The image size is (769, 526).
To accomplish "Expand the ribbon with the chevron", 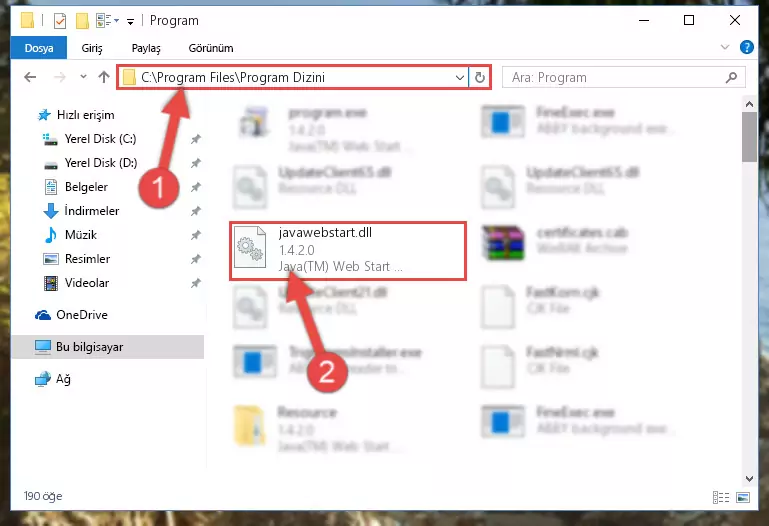I will click(x=724, y=48).
